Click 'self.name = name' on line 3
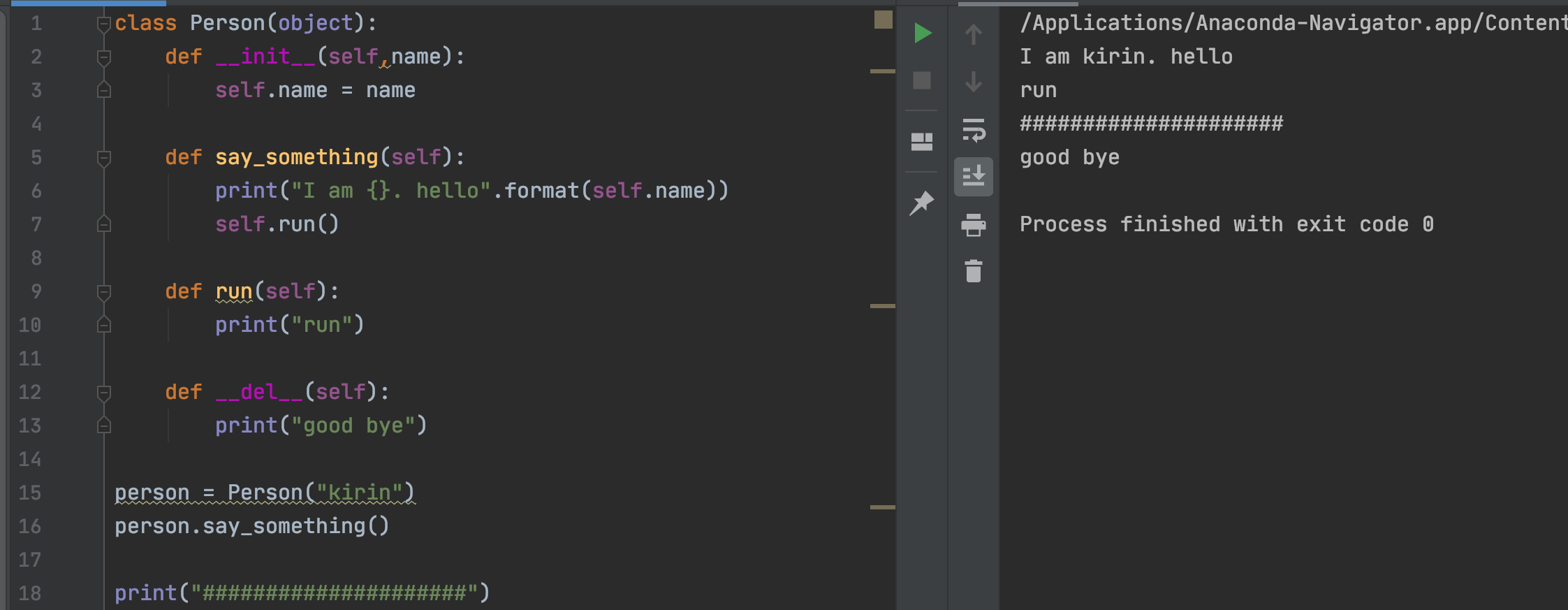Screen dimensions: 1568x610 click(315, 90)
